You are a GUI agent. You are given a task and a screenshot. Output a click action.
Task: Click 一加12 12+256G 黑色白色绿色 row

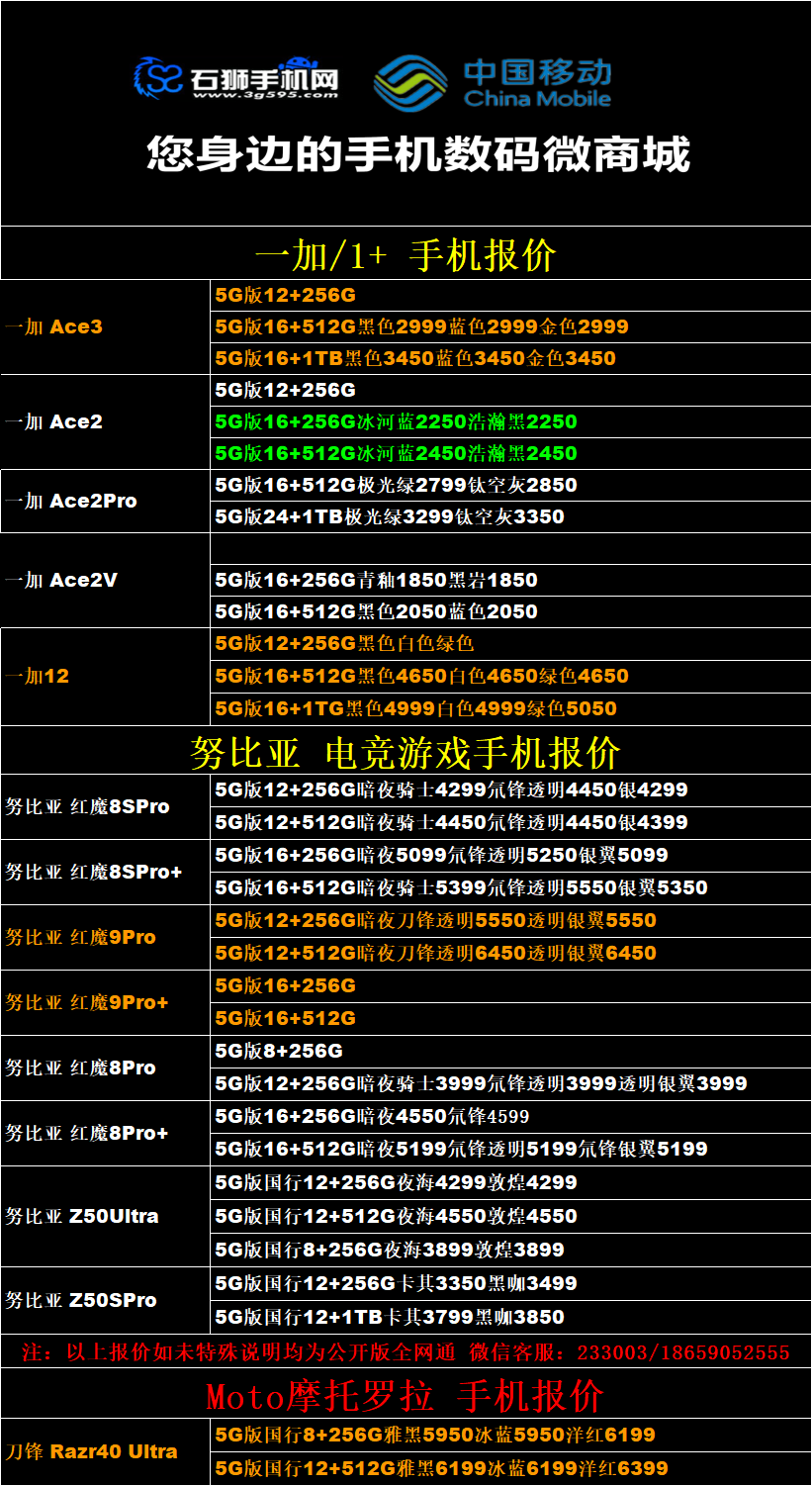511,643
